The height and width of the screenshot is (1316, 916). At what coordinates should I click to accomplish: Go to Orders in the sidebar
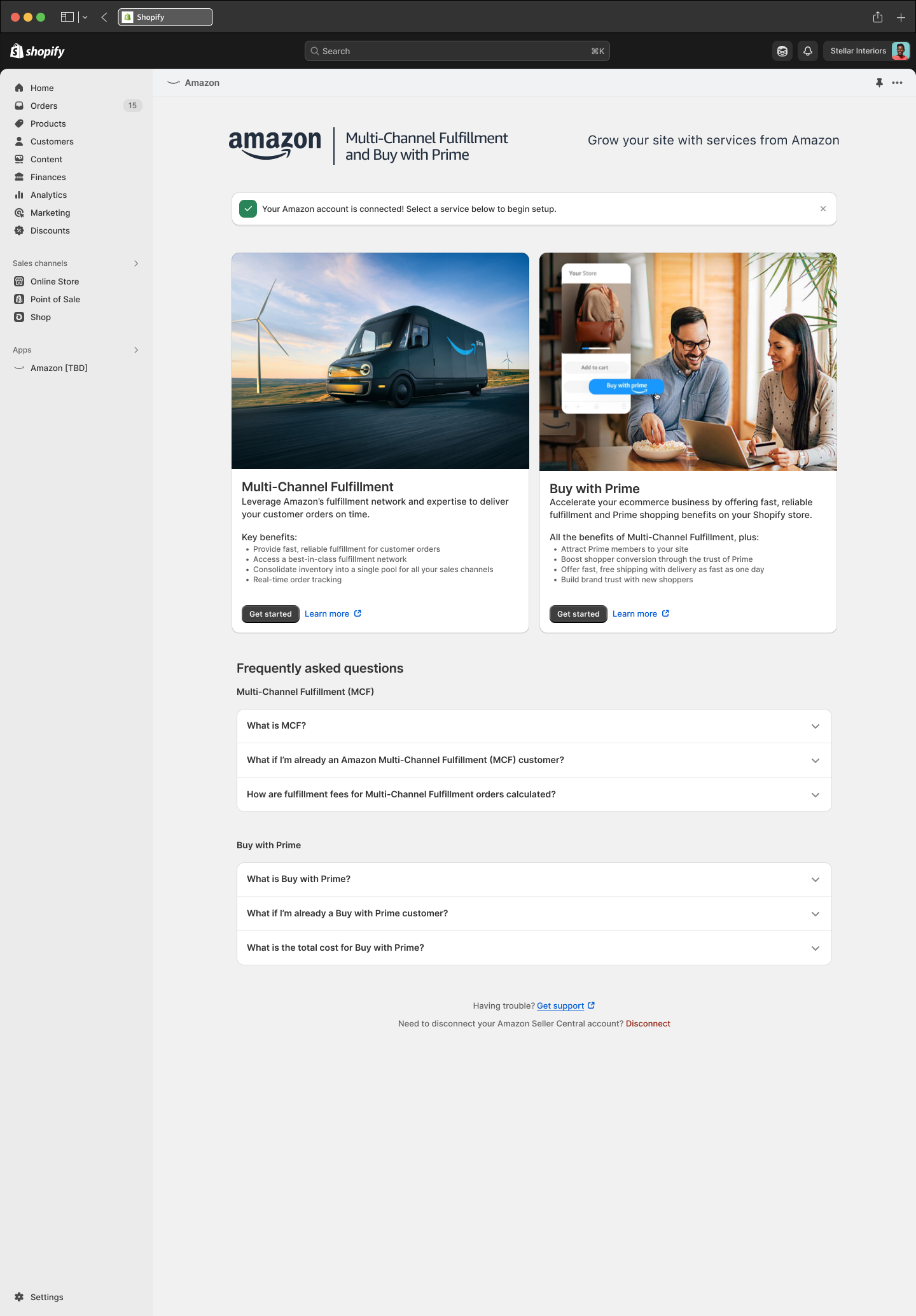44,106
